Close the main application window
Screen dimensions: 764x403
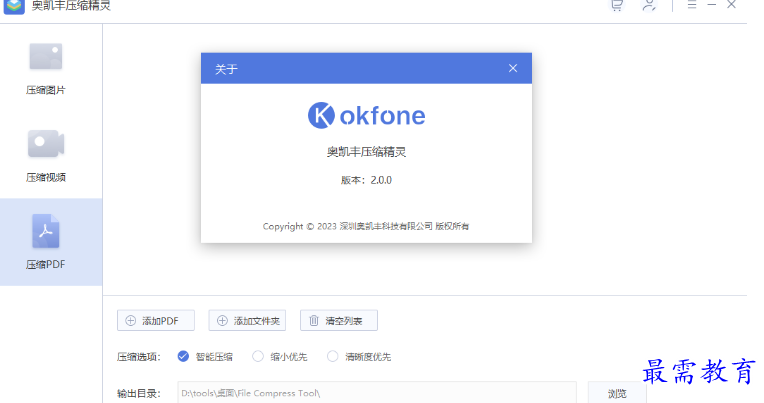(731, 5)
